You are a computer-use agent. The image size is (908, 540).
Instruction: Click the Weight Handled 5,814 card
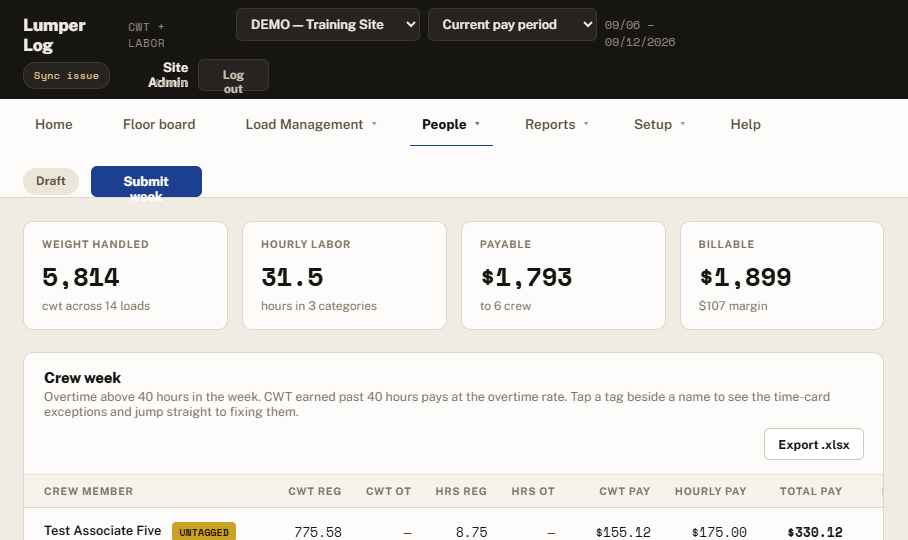coord(126,275)
